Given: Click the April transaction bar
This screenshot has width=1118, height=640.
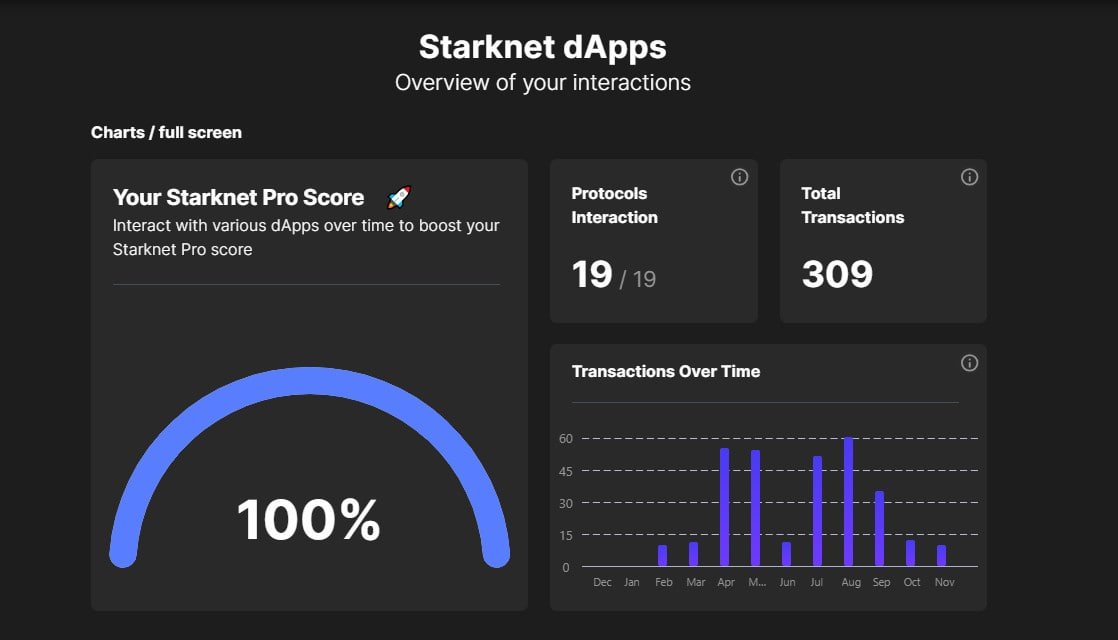Looking at the screenshot, I should (x=724, y=505).
